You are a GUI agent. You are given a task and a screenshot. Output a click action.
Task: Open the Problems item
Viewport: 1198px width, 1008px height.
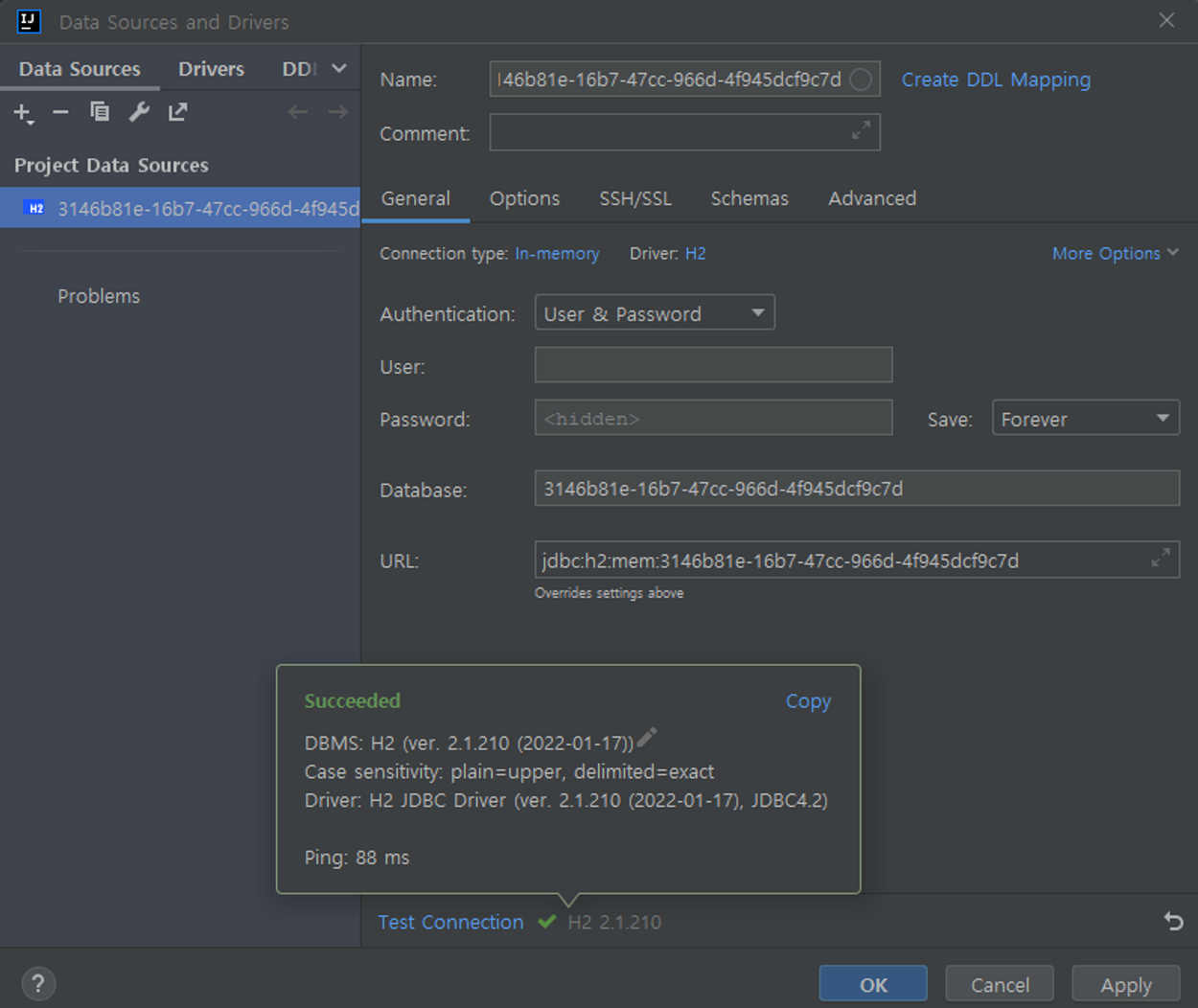pos(99,296)
